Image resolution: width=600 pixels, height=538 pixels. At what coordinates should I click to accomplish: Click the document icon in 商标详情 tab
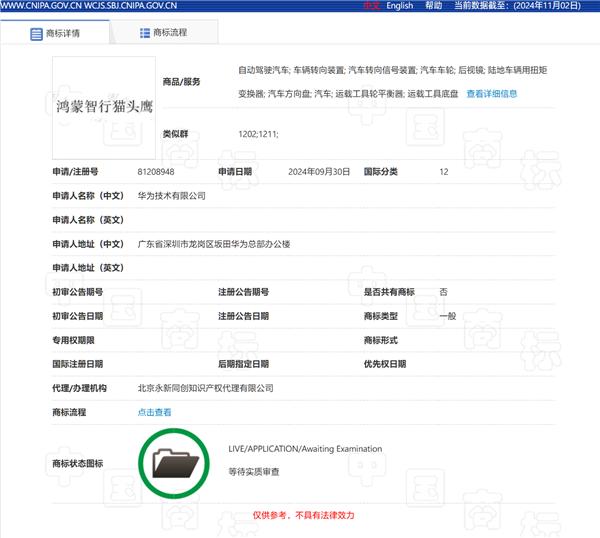(x=36, y=33)
